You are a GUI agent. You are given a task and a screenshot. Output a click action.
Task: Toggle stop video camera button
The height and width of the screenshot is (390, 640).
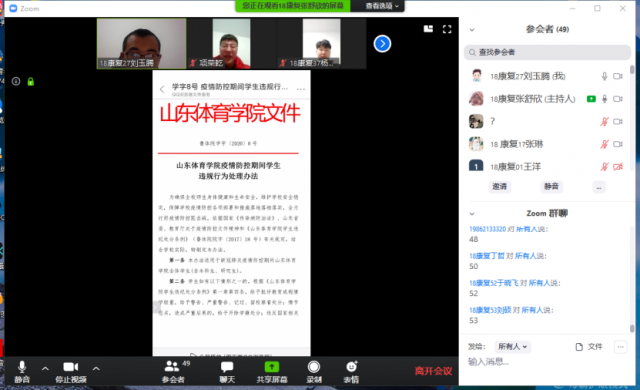pos(71,367)
